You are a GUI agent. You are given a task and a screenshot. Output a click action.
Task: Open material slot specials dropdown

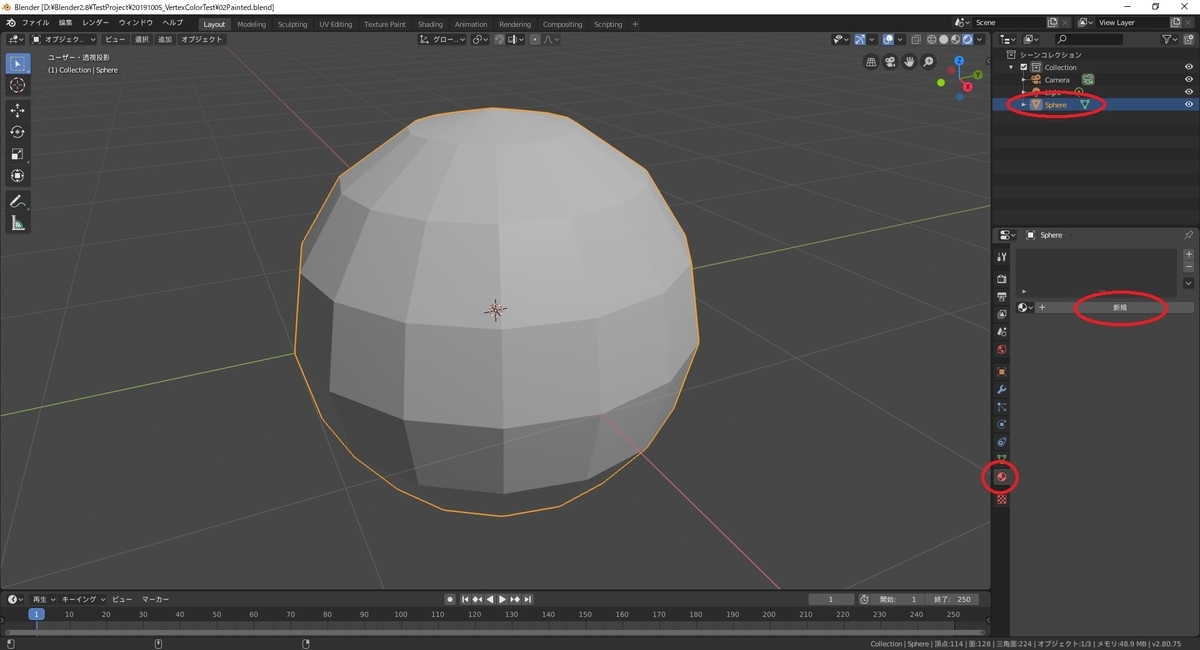(x=1188, y=283)
